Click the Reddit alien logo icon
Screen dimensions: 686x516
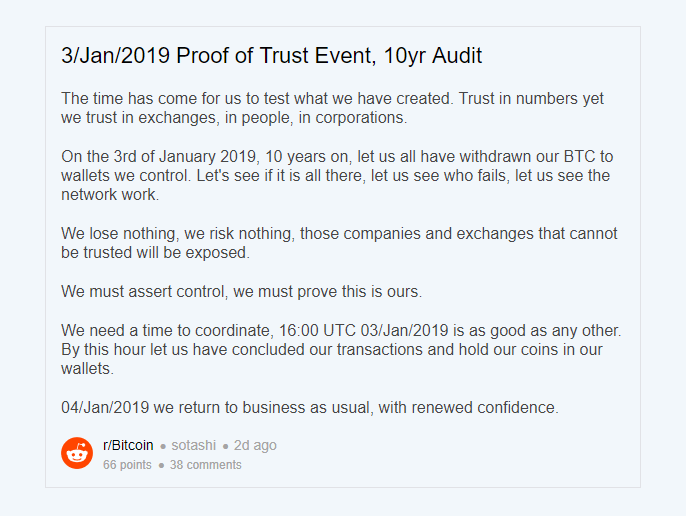pyautogui.click(x=77, y=453)
